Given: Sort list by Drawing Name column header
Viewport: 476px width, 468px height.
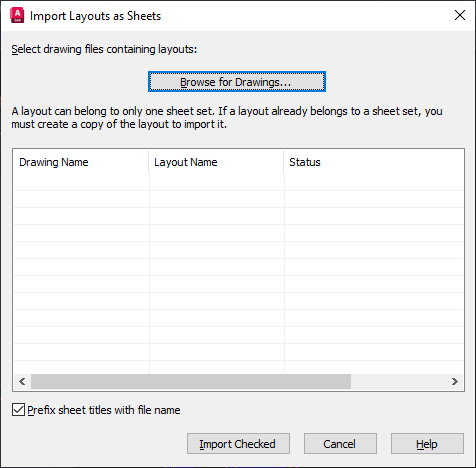Looking at the screenshot, I should (81, 162).
